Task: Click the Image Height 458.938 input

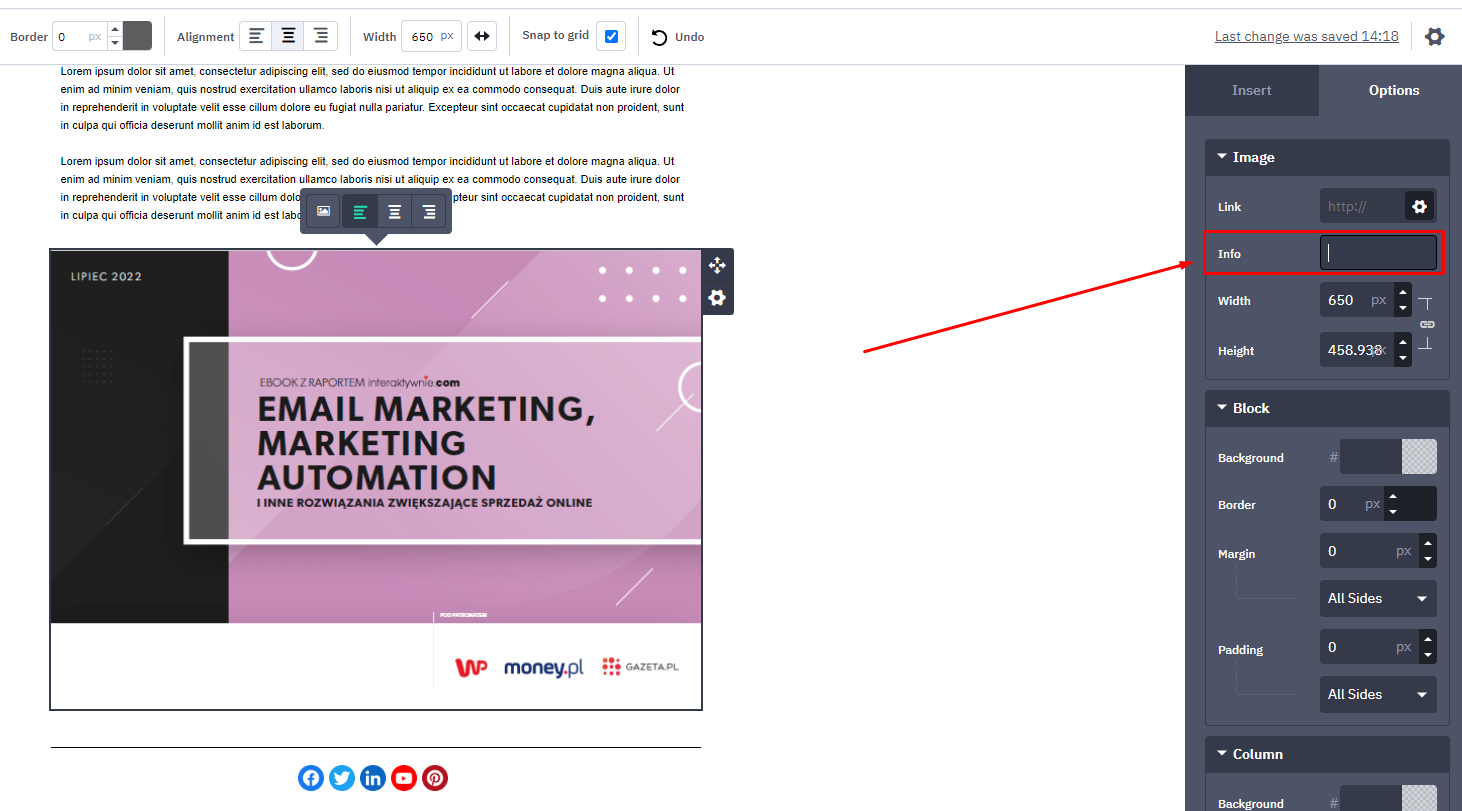Action: click(1357, 350)
